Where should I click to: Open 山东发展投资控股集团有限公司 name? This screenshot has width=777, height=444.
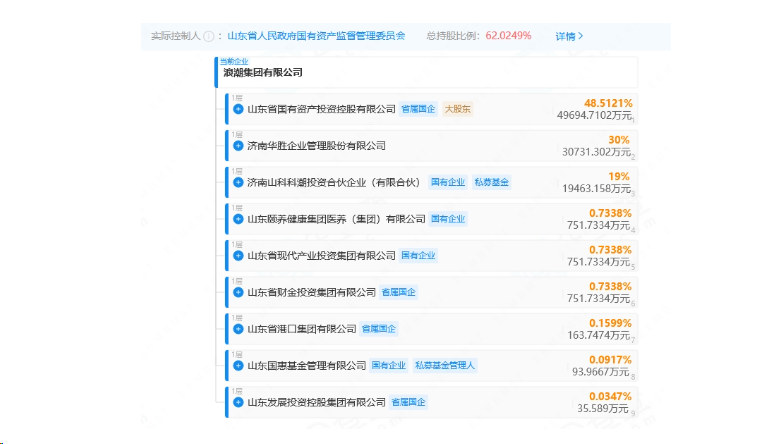point(316,402)
